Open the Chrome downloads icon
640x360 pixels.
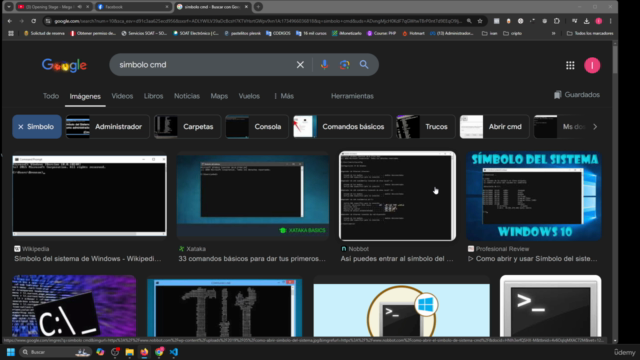tap(587, 21)
